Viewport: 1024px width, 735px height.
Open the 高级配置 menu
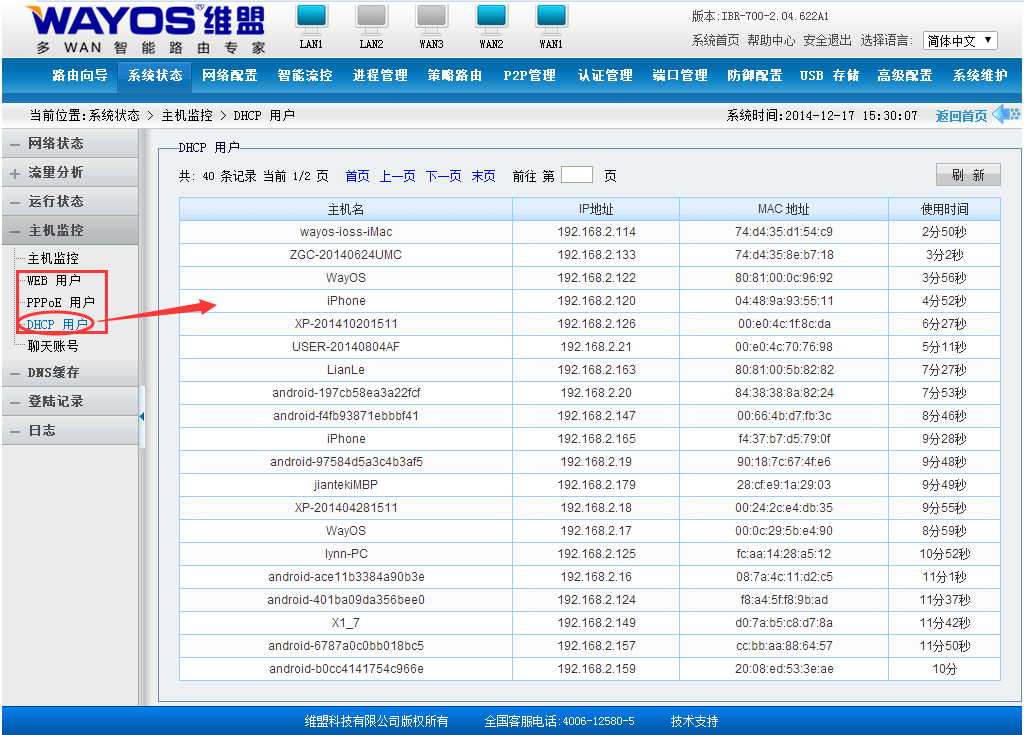(904, 75)
